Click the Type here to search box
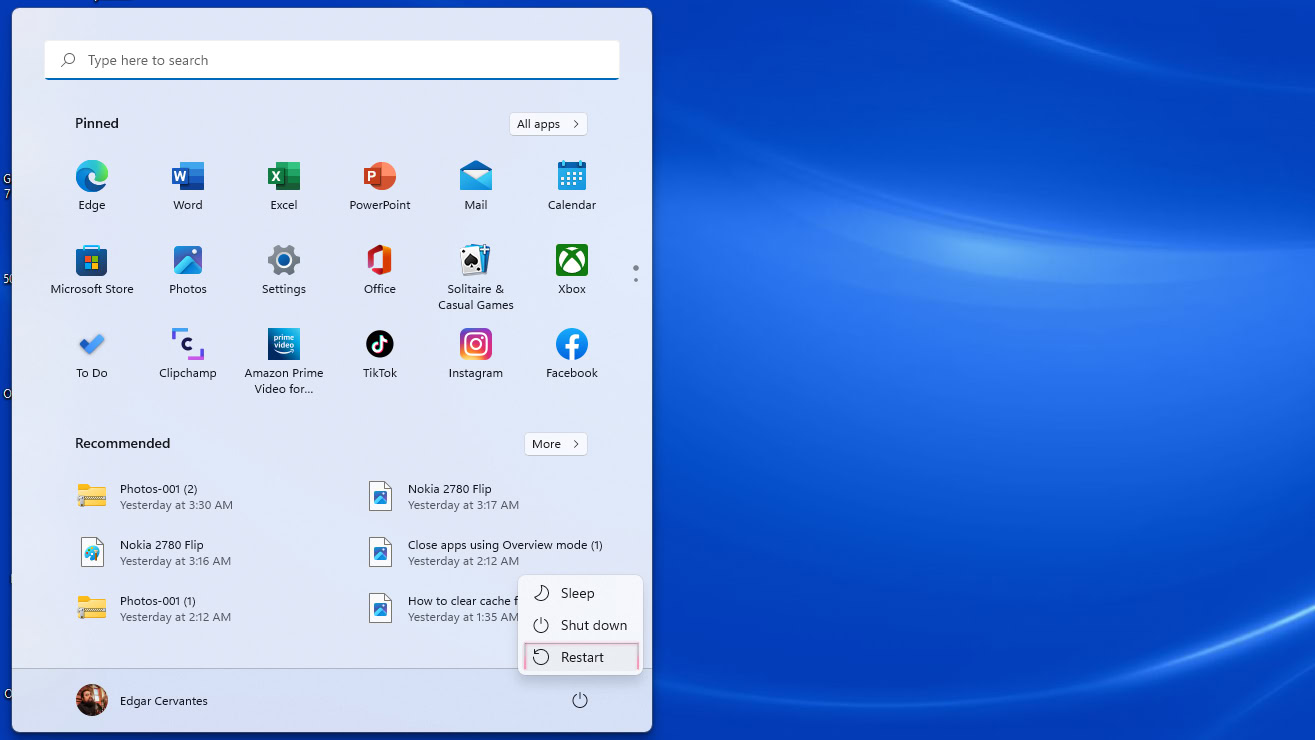1315x740 pixels. pos(332,60)
